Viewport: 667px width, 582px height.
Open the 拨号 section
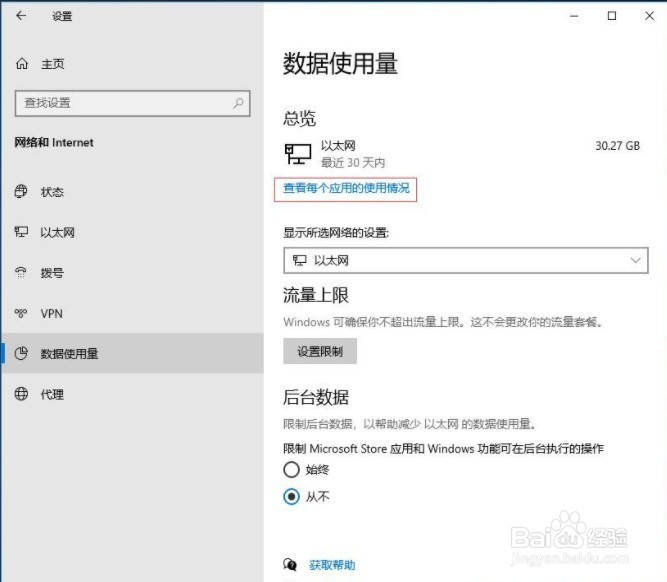[x=132, y=273]
